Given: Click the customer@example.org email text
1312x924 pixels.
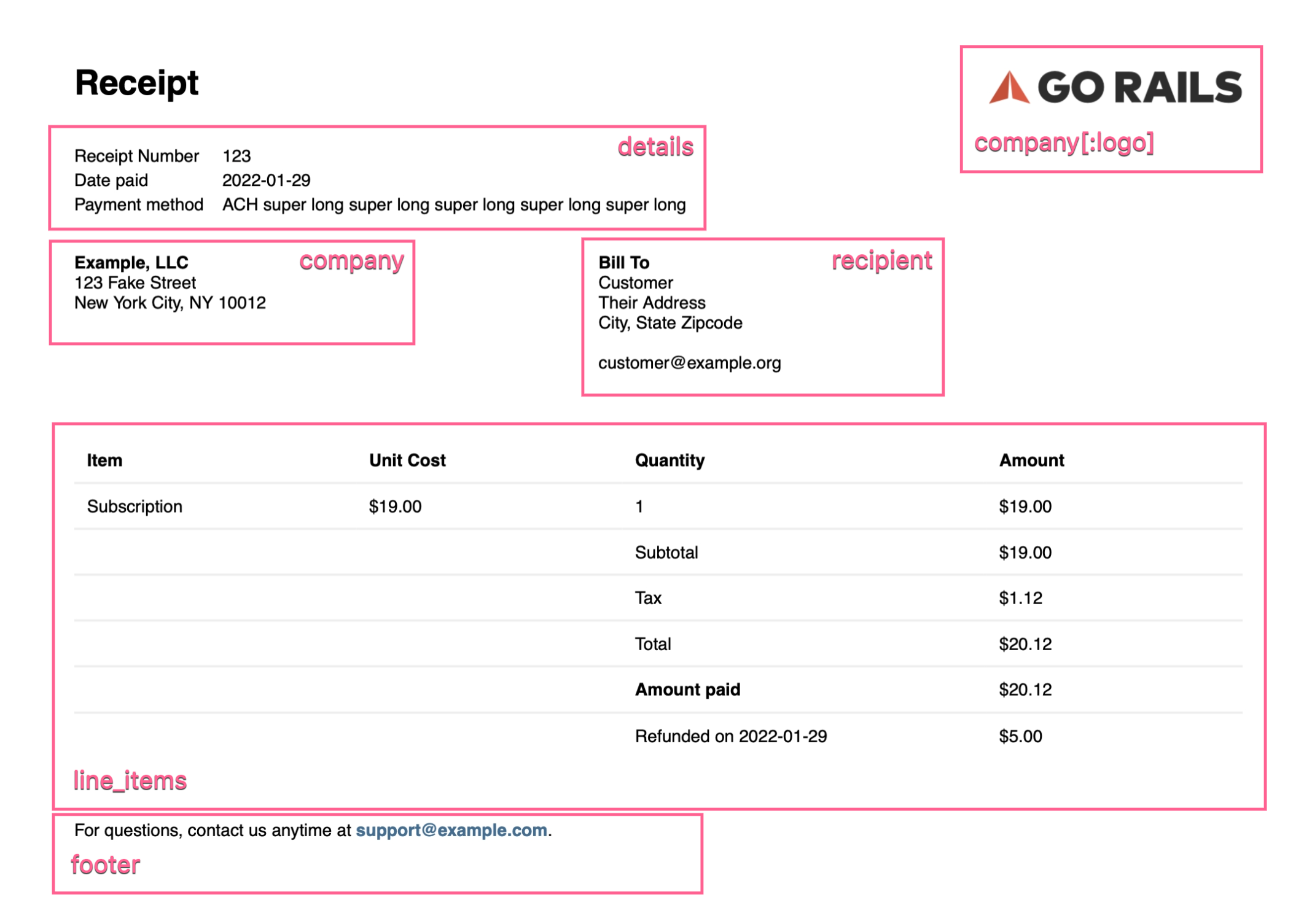Looking at the screenshot, I should [x=689, y=363].
